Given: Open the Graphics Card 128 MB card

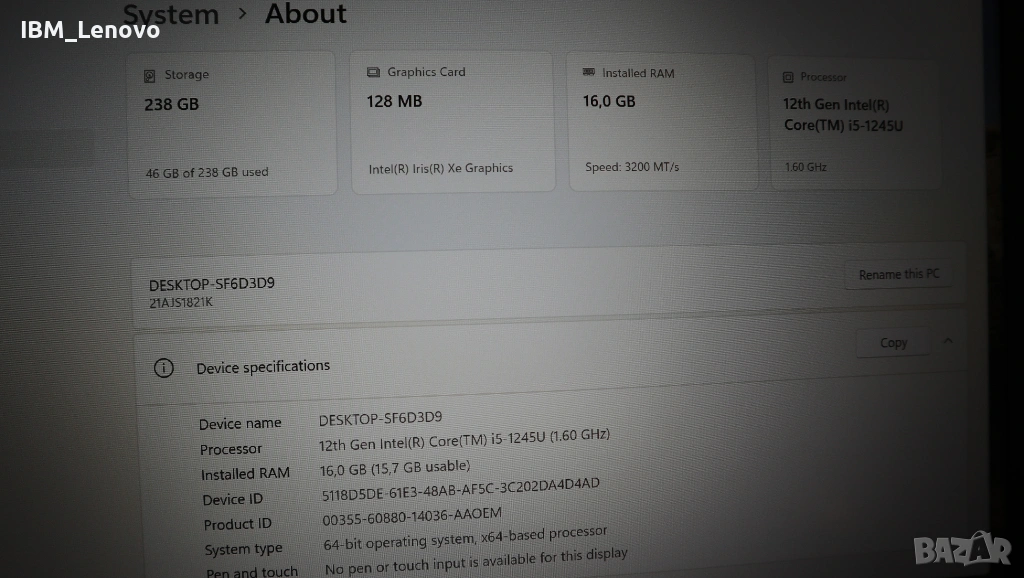Looking at the screenshot, I should pos(452,121).
